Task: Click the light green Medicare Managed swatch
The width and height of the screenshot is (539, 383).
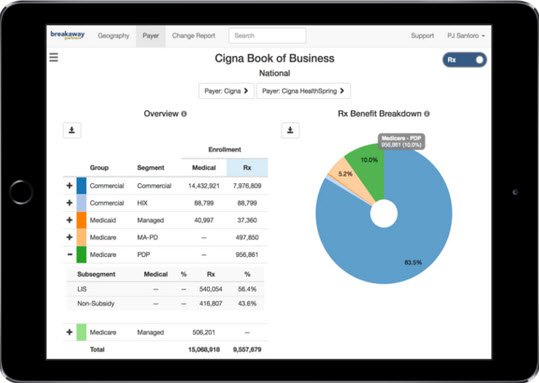Action: (x=81, y=332)
